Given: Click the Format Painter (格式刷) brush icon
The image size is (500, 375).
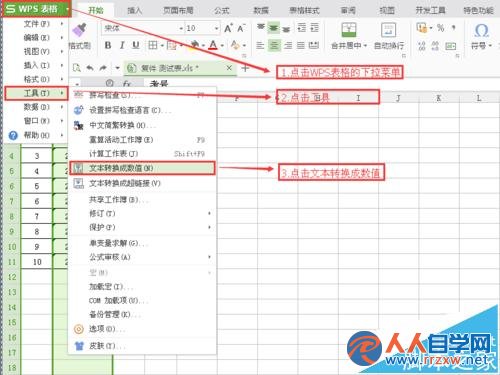Looking at the screenshot, I should point(79,30).
